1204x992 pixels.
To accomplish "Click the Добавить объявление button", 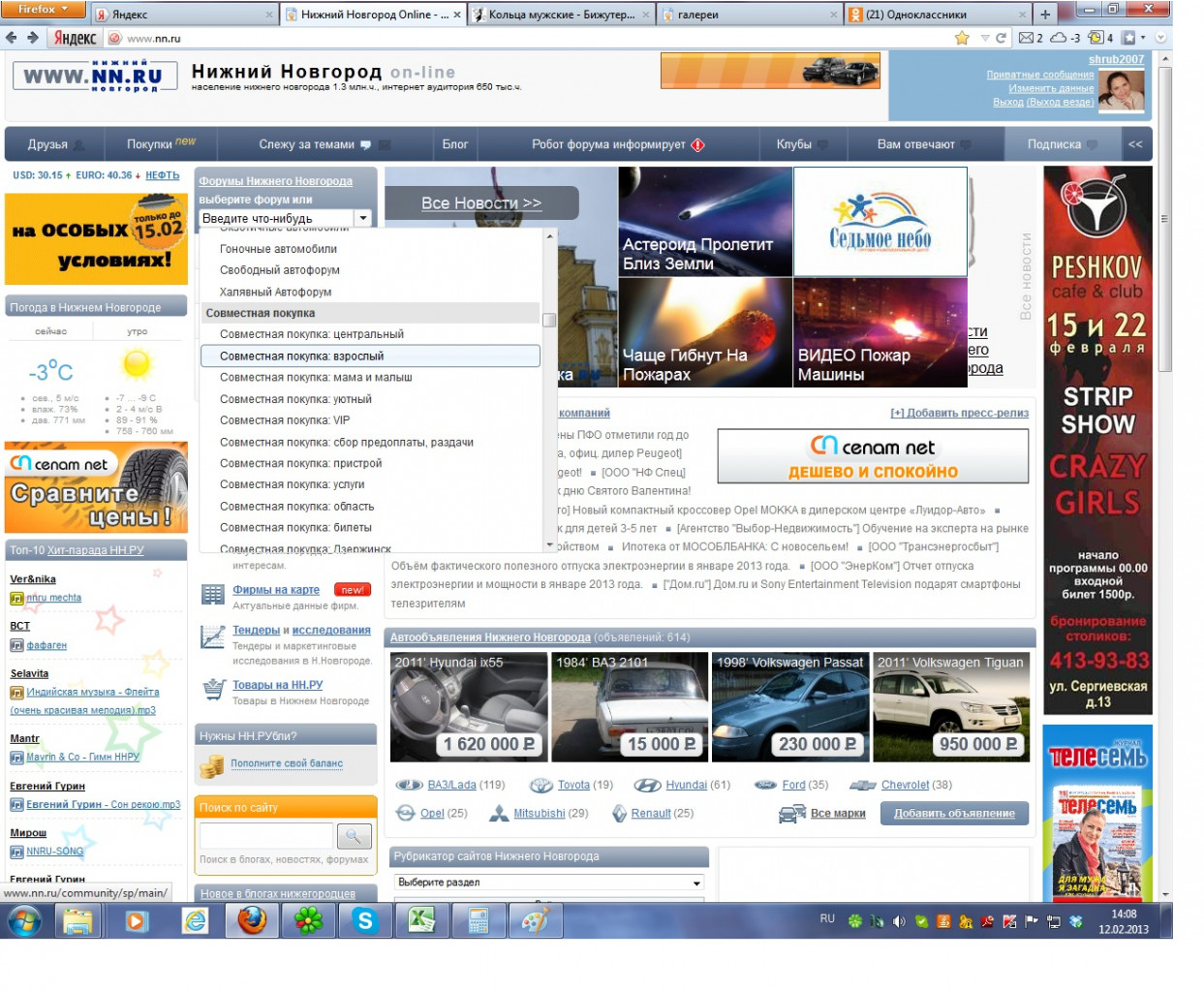I will point(954,813).
